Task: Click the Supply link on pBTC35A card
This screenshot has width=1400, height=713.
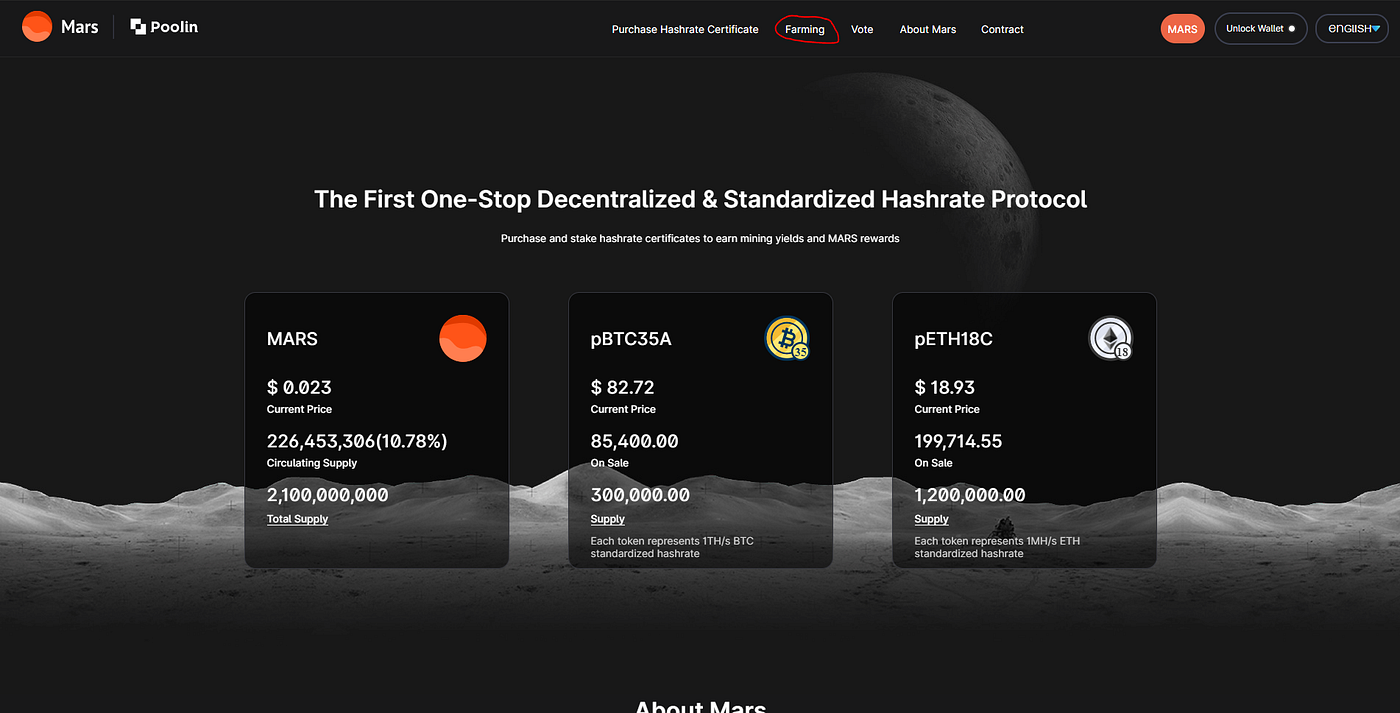Action: point(607,518)
